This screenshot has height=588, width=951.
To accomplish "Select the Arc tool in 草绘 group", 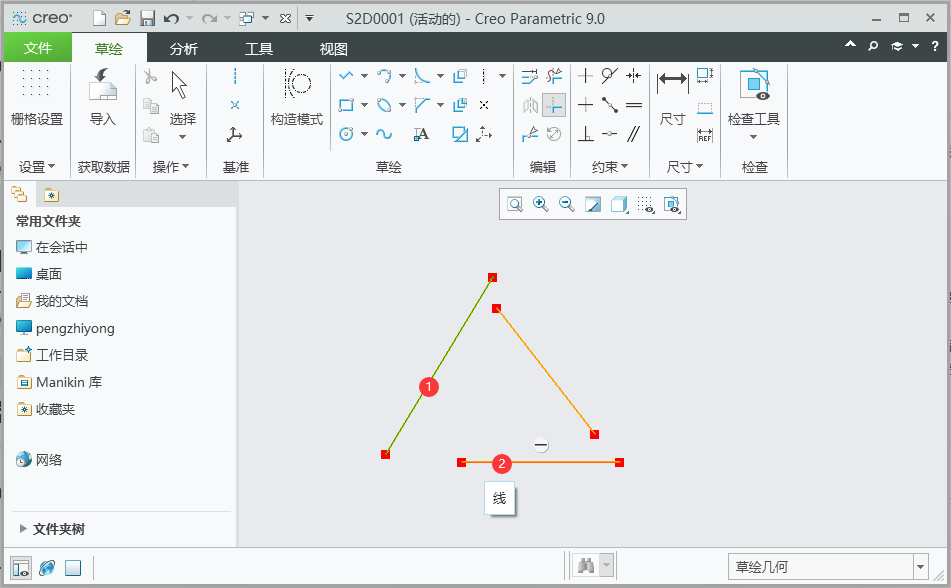I will (383, 76).
